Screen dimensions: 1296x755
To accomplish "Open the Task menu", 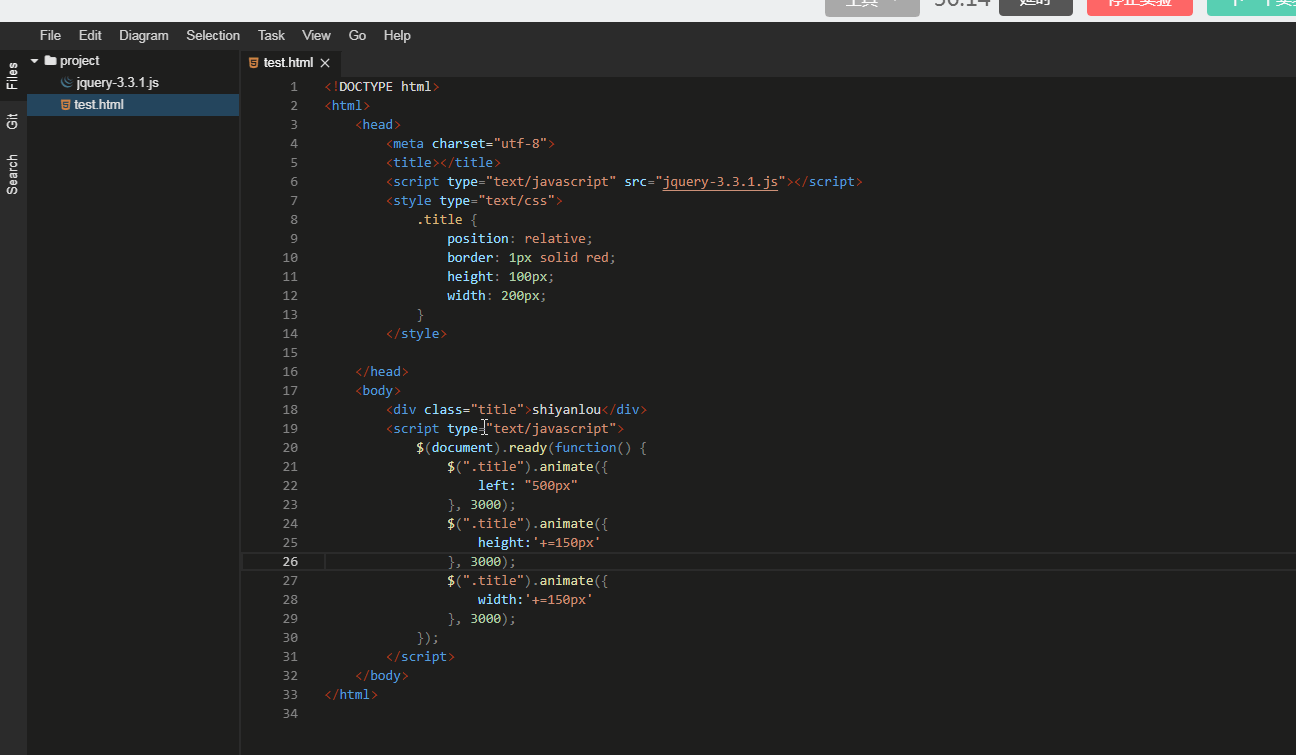I will (271, 35).
